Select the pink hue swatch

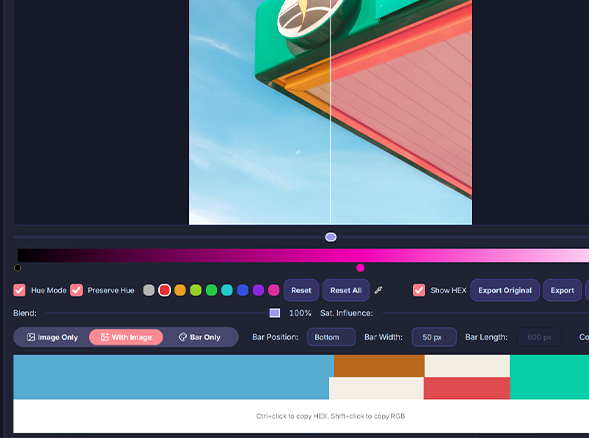(274, 290)
